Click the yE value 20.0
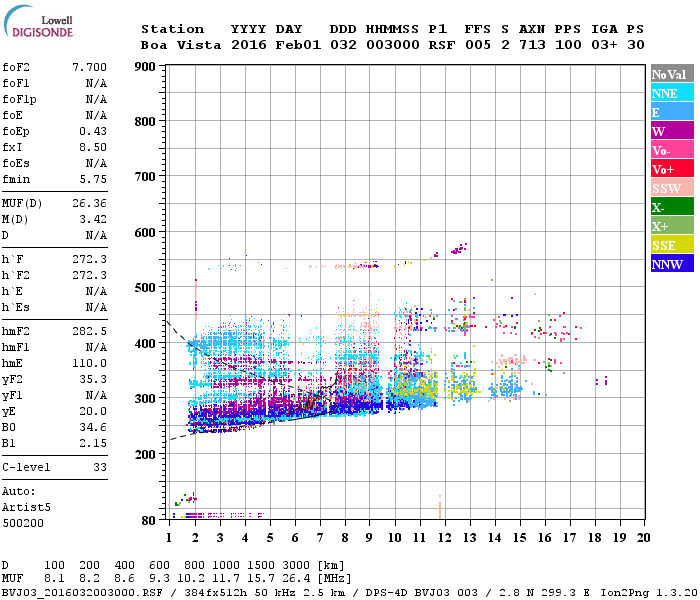 pyautogui.click(x=93, y=412)
